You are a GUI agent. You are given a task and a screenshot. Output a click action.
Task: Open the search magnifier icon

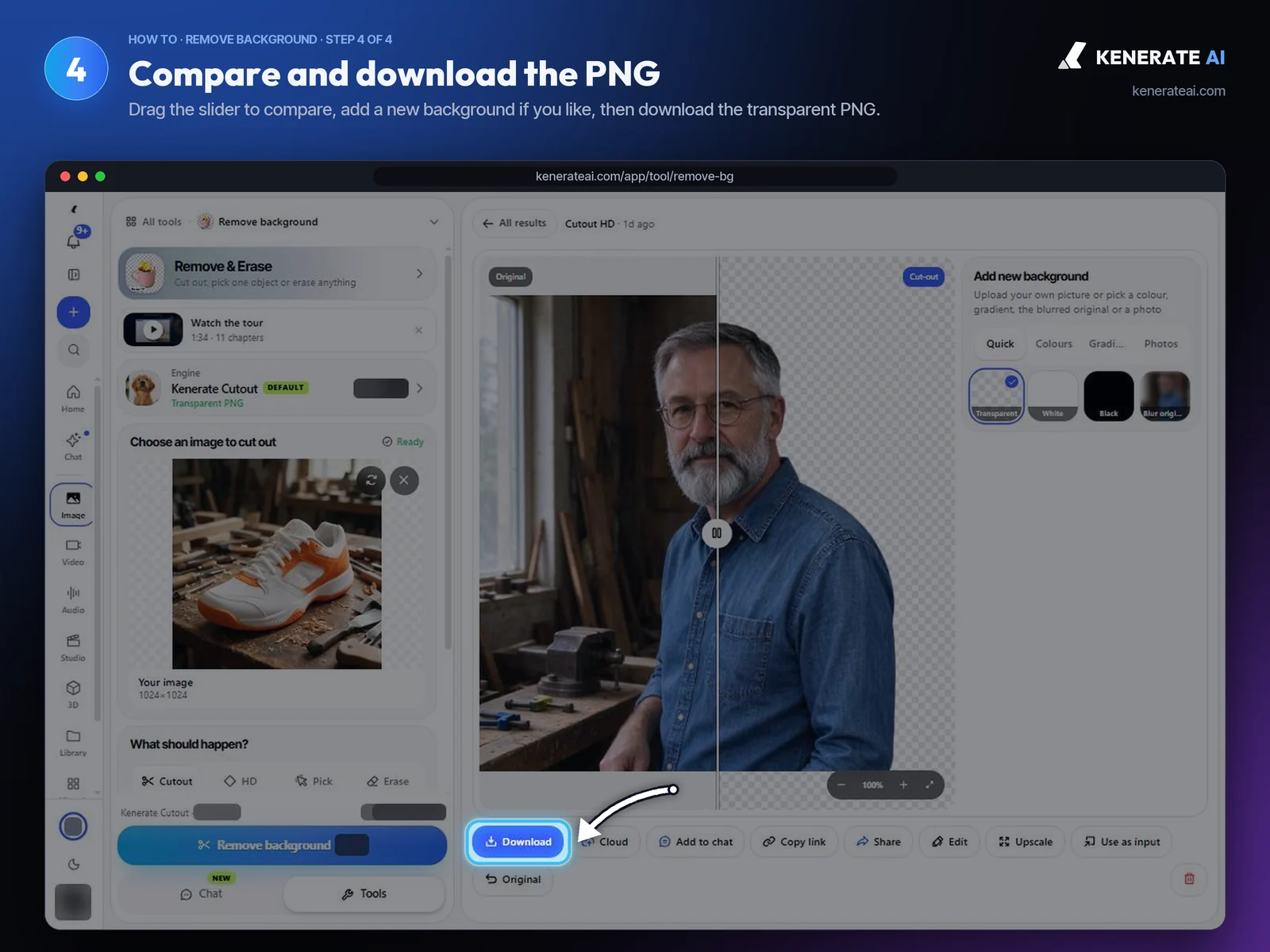click(x=74, y=350)
